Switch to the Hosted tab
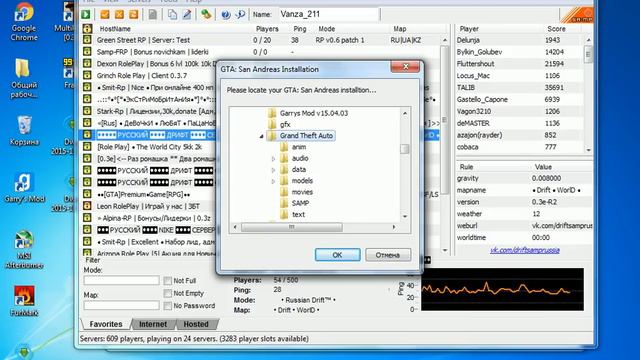This screenshot has height=360, width=640. (196, 324)
